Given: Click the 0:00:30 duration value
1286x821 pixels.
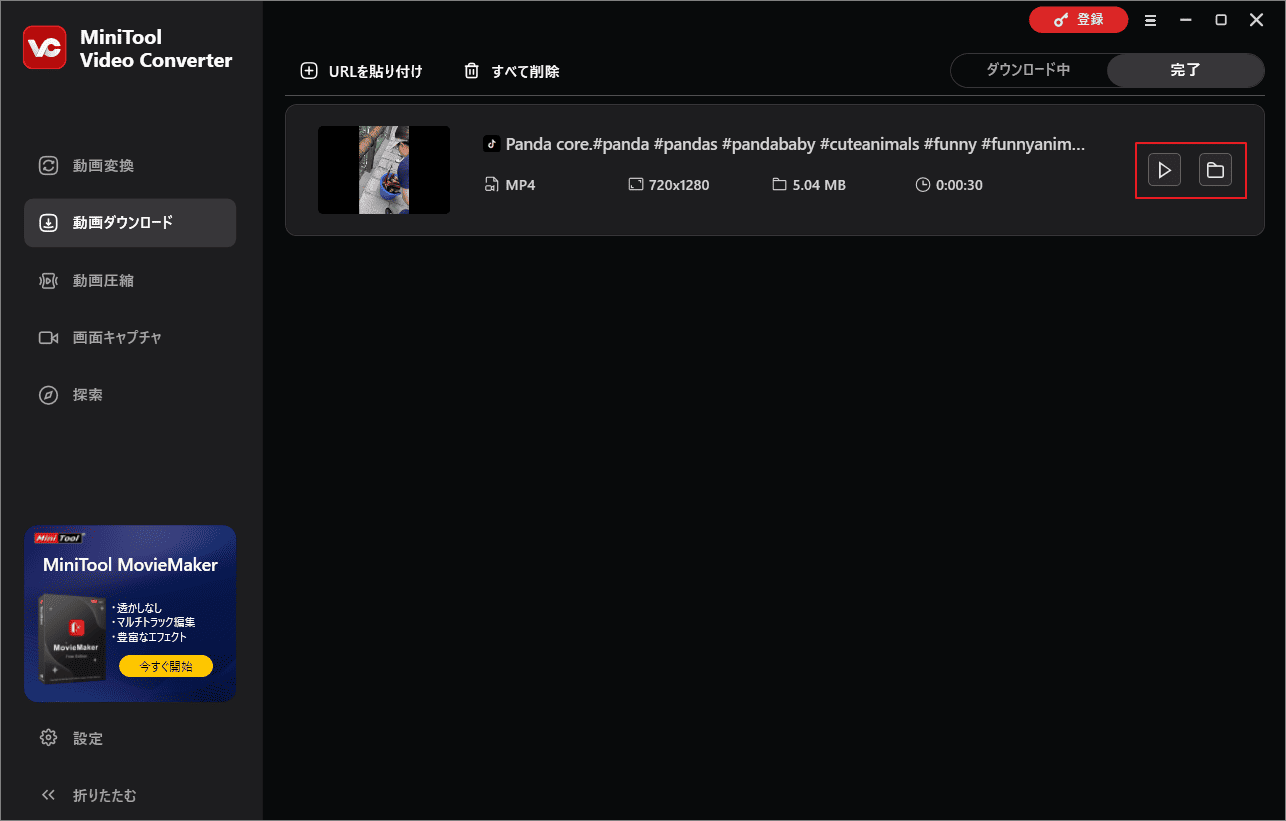Looking at the screenshot, I should click(x=960, y=185).
